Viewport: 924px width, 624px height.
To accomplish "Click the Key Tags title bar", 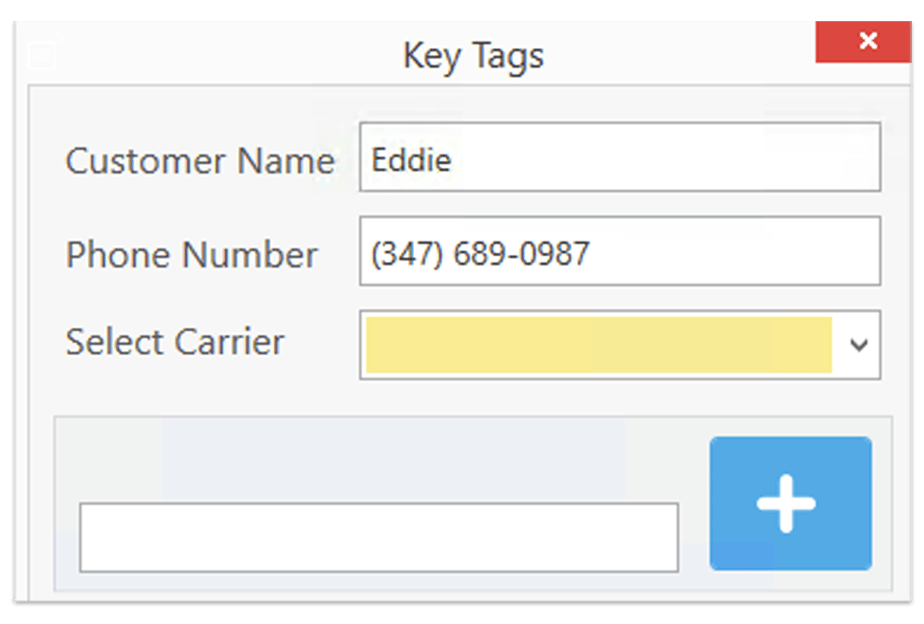I will pos(472,55).
